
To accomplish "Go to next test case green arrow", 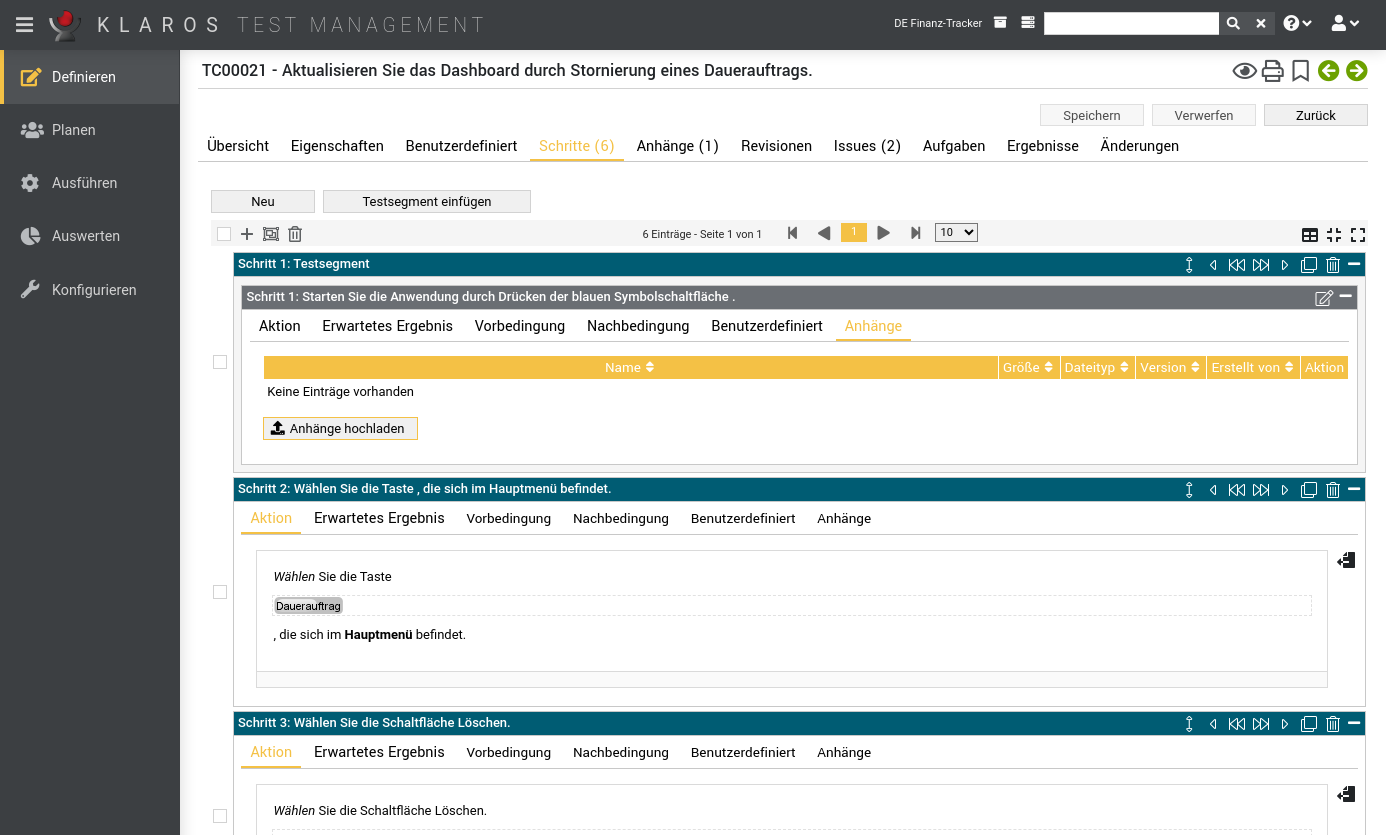I will (x=1356, y=71).
